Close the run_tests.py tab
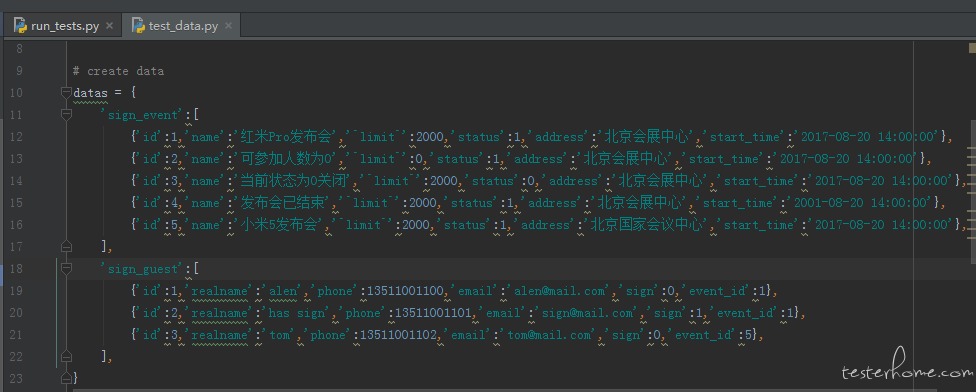 110,26
